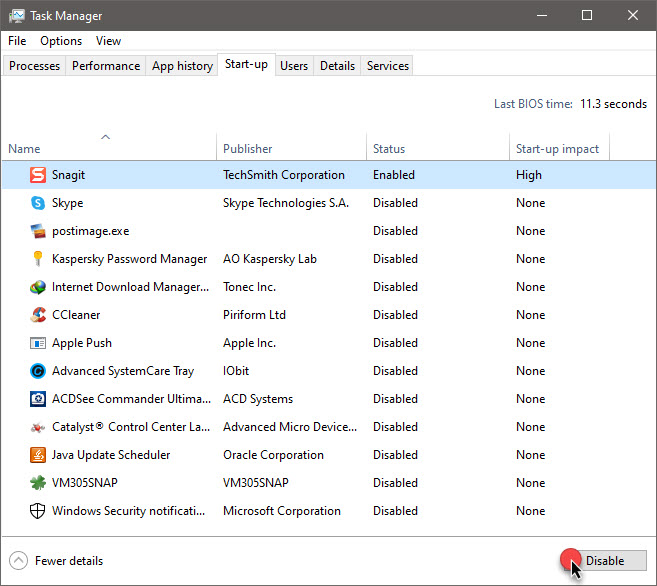Select the Internet Download Manager icon
Image resolution: width=657 pixels, height=586 pixels.
(x=38, y=287)
